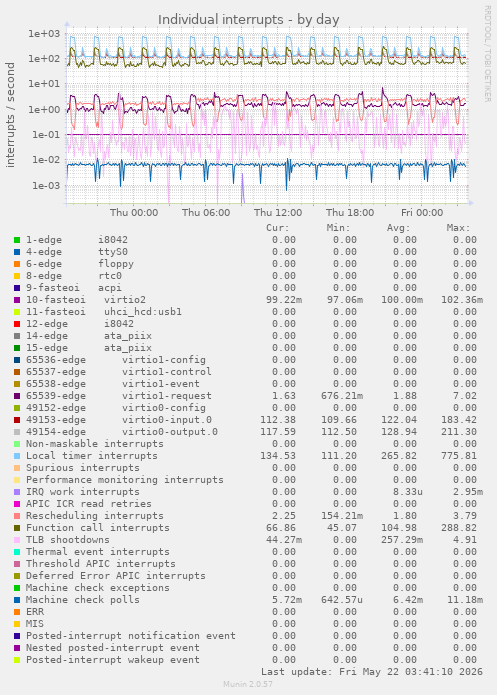Screen dimensions: 497x695
Task: Click the Last update timestamp line
Action: coord(372,672)
